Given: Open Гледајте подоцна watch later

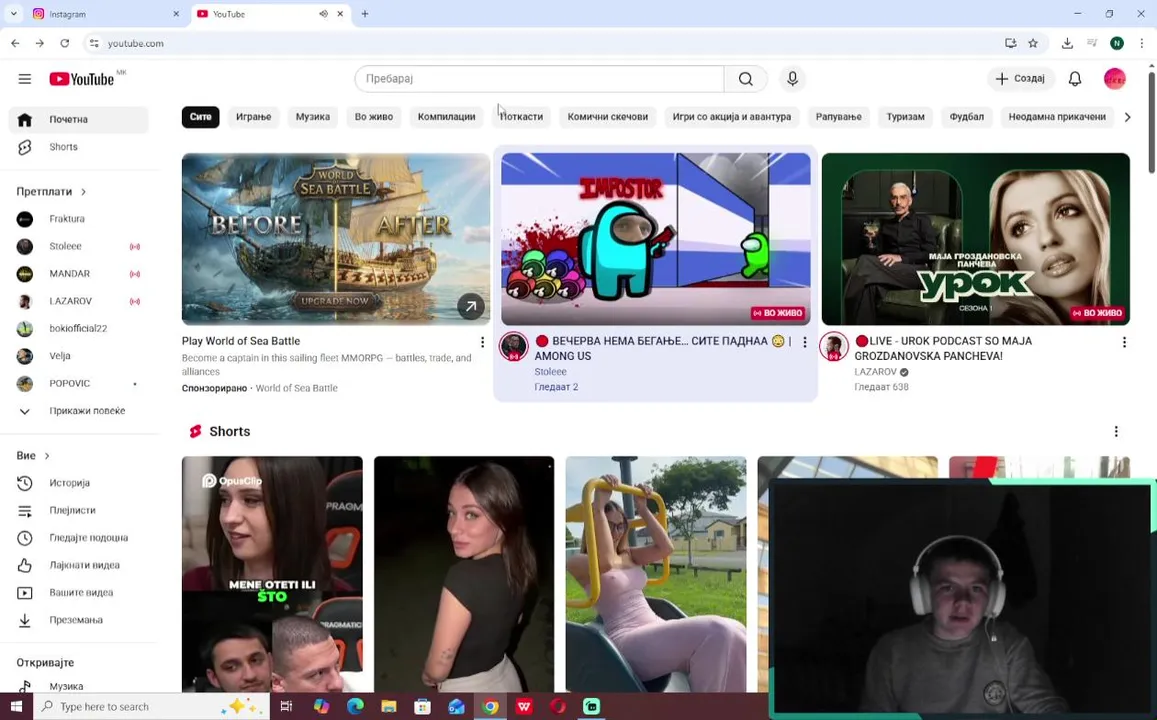Looking at the screenshot, I should (79, 538).
